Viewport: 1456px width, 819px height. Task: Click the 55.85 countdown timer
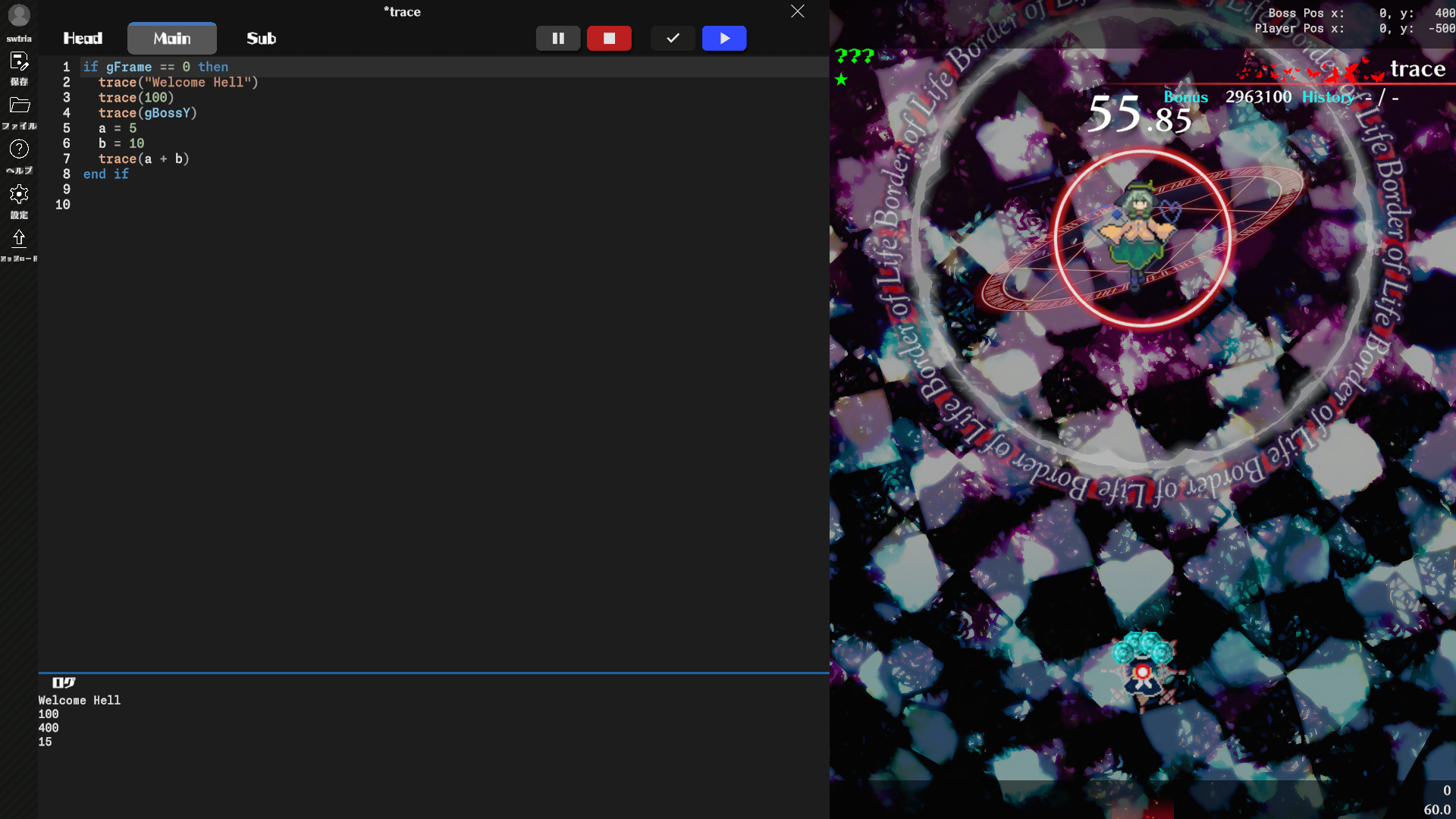pyautogui.click(x=1139, y=115)
